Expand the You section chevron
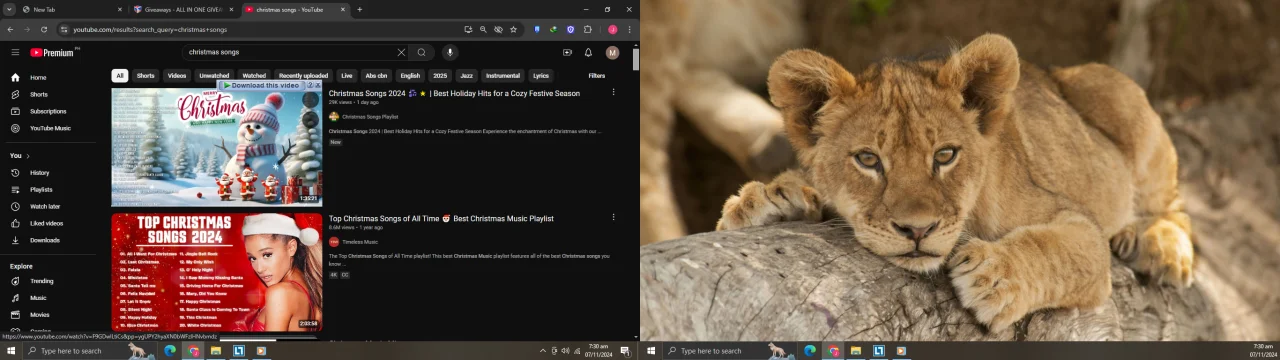Image resolution: width=1280 pixels, height=360 pixels. tap(28, 156)
